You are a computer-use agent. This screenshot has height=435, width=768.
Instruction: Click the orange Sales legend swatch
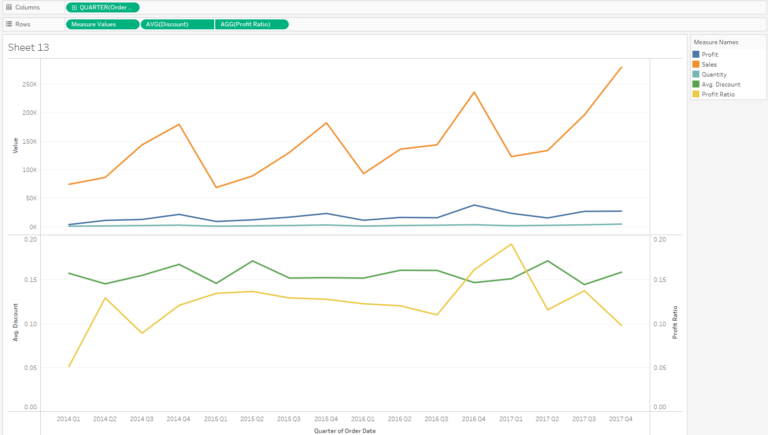tap(696, 64)
